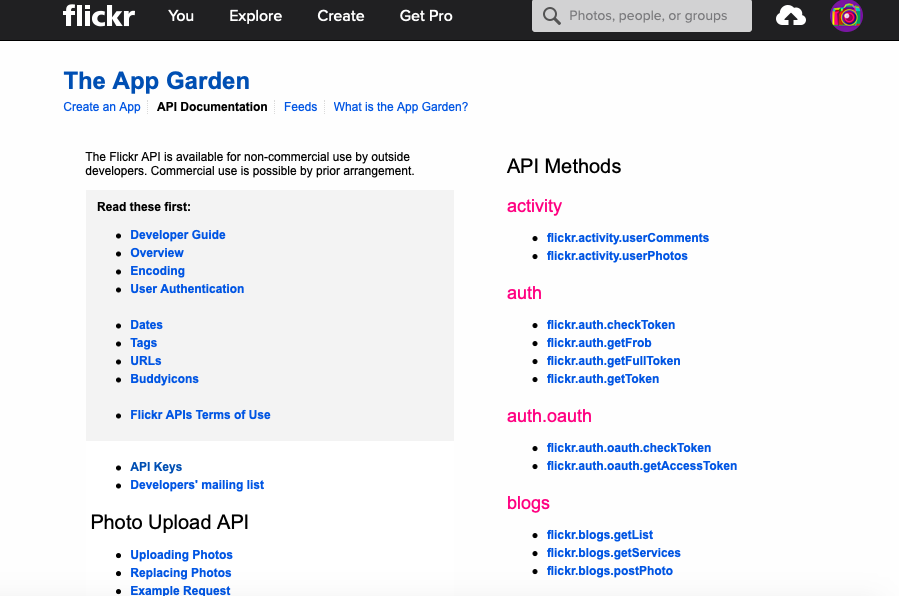Go to the API Keys page
Screen dimensions: 899x596
pyautogui.click(x=156, y=467)
